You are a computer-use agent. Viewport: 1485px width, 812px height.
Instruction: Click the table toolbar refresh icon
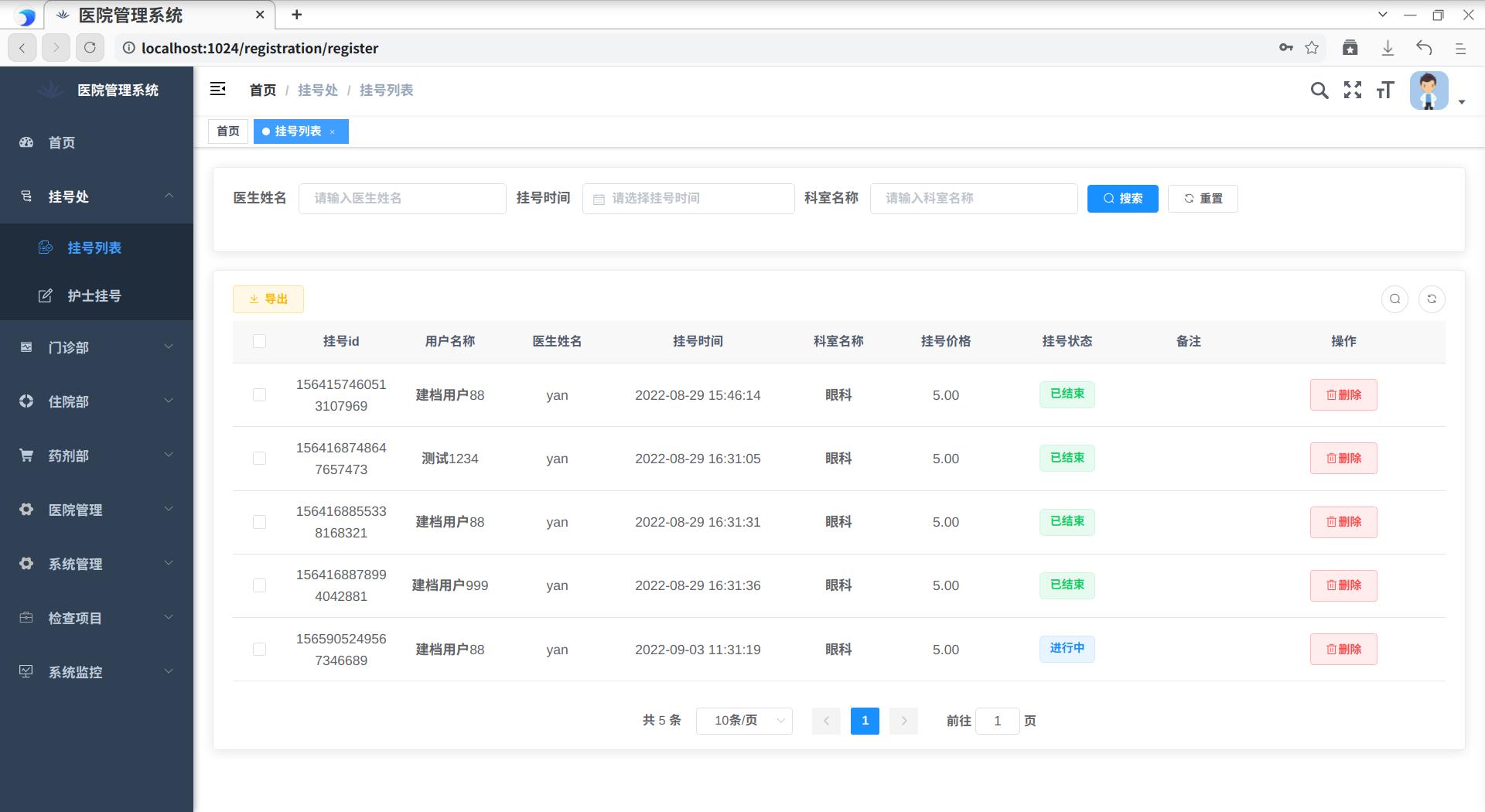pyautogui.click(x=1432, y=299)
